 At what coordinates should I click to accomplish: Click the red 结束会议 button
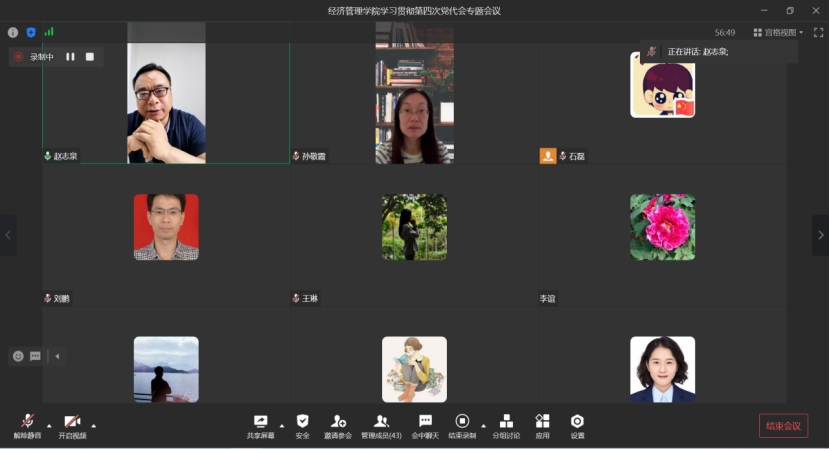click(783, 426)
